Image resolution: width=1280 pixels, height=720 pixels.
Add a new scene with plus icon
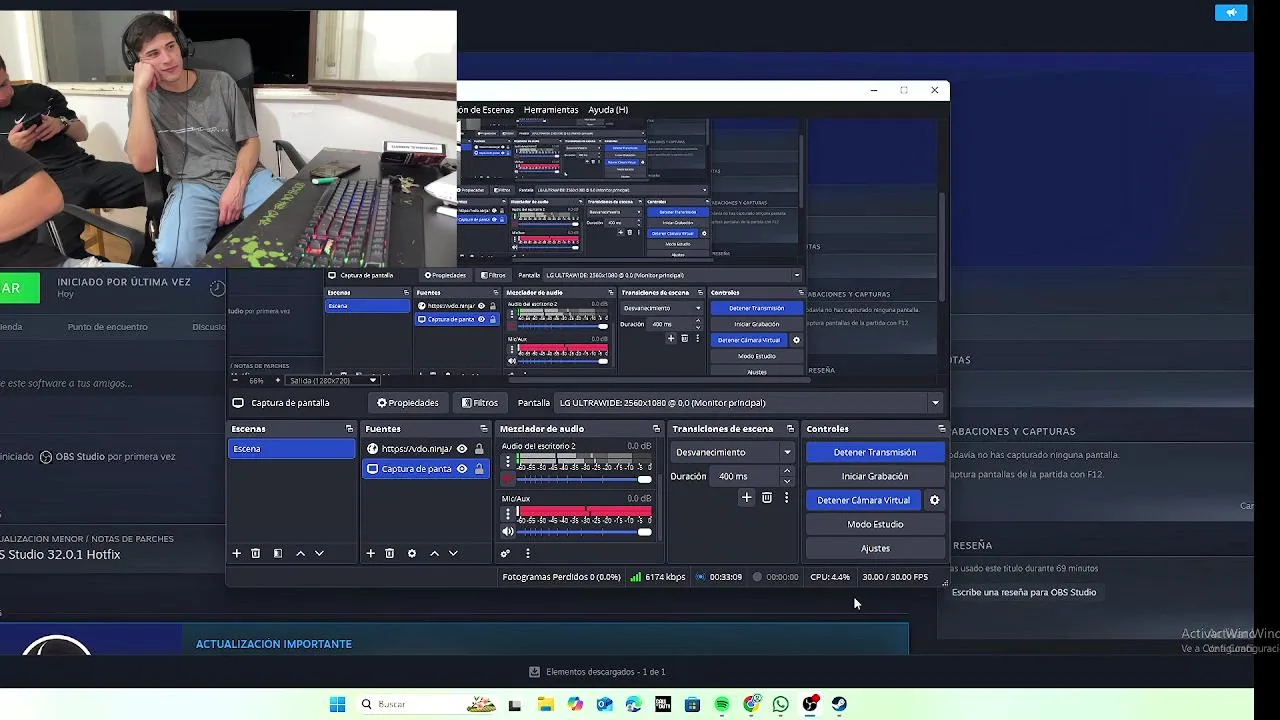tap(237, 553)
